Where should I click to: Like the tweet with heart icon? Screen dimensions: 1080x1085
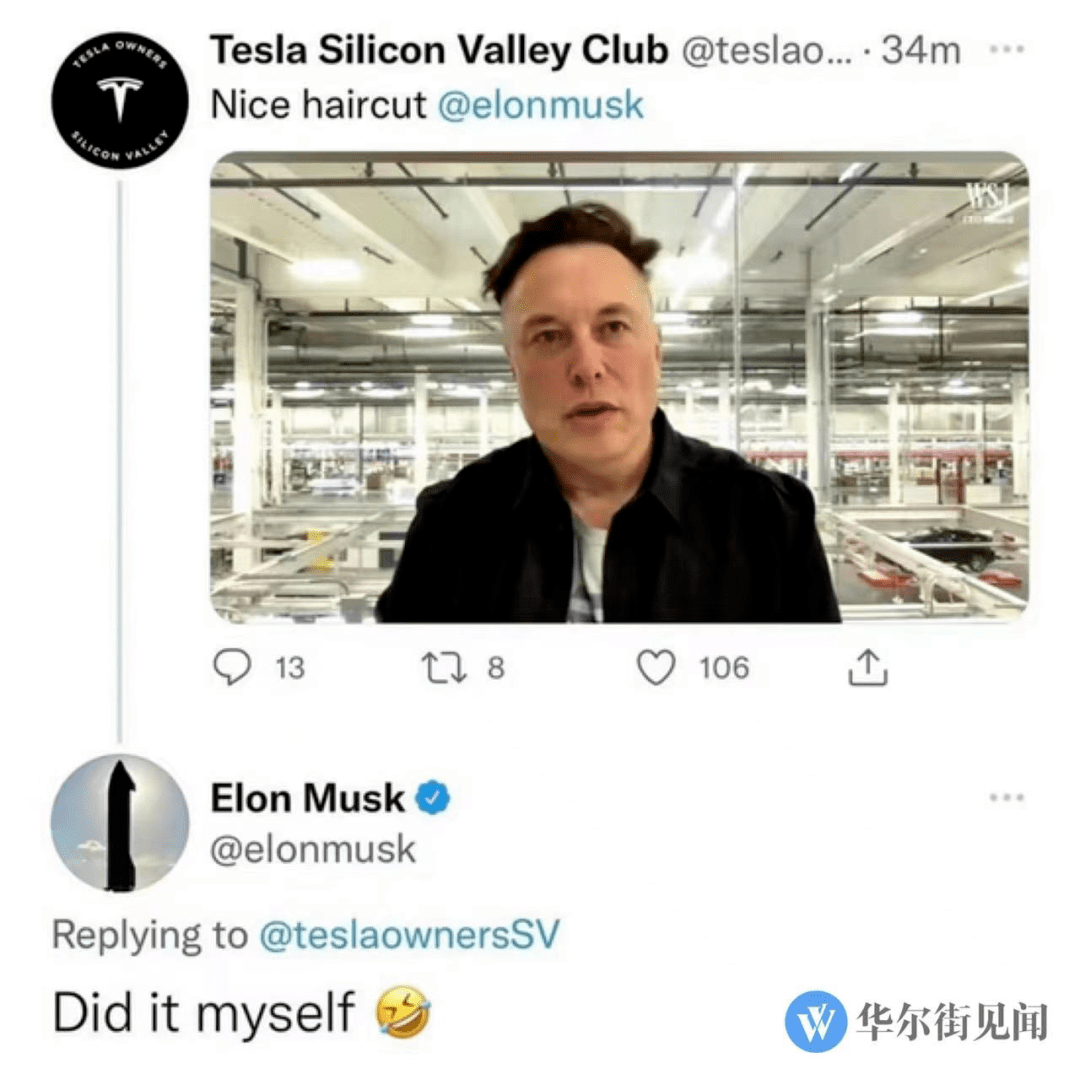point(655,668)
